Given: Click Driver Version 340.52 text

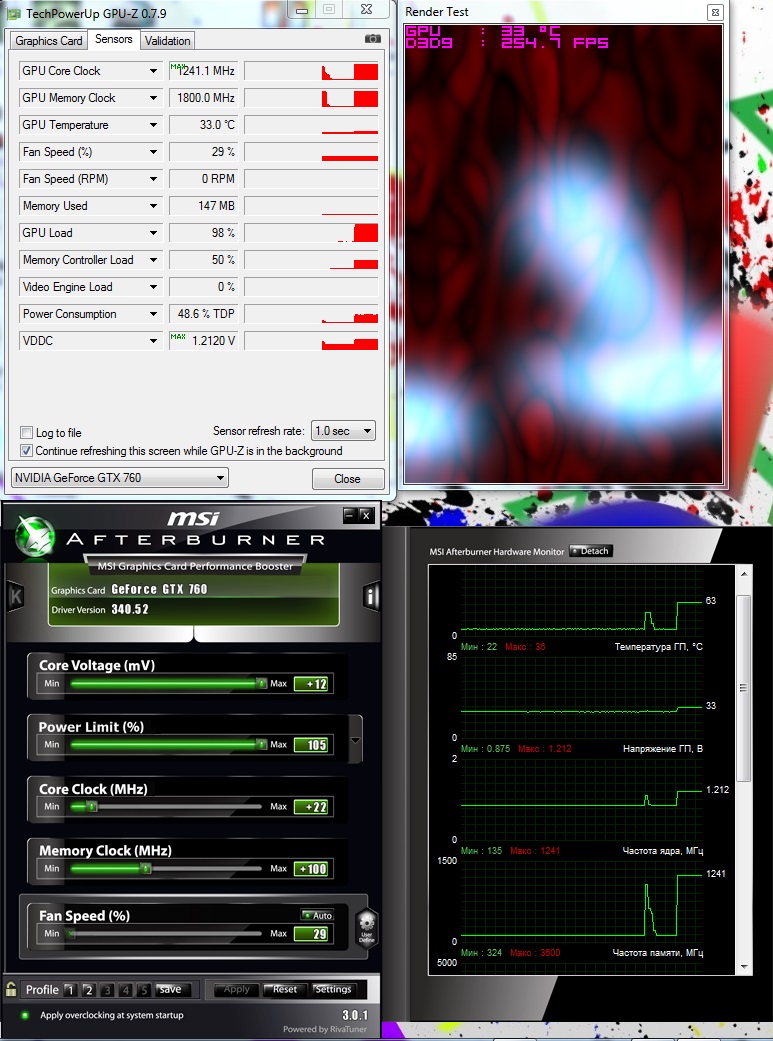Looking at the screenshot, I should (x=100, y=609).
